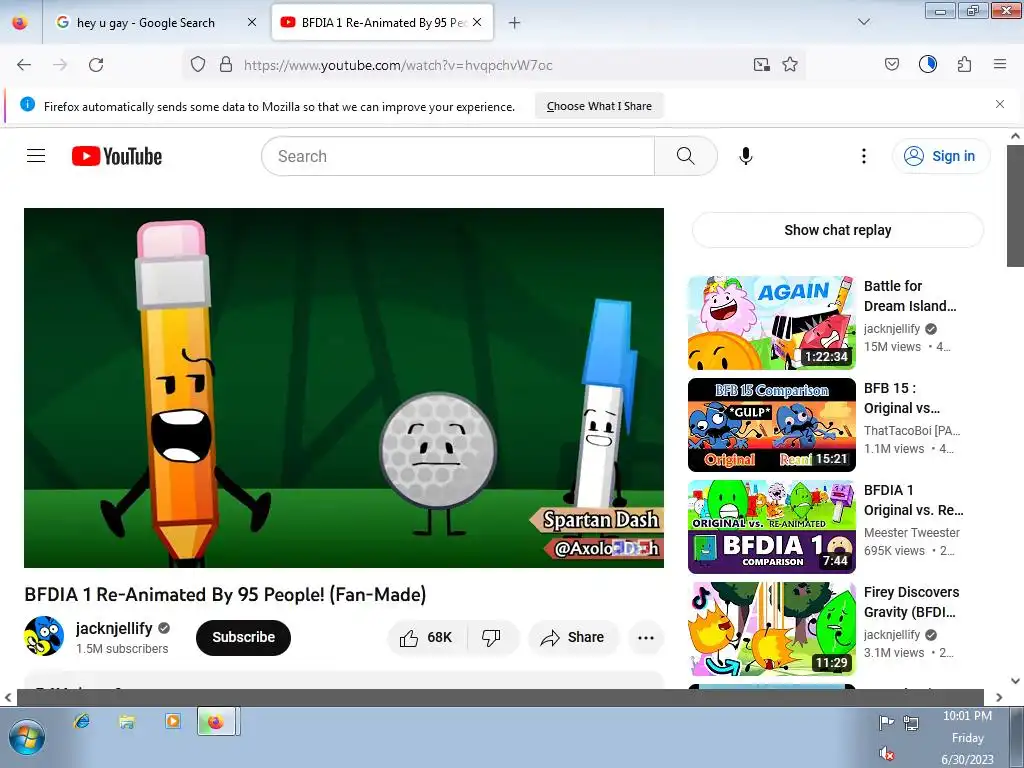1024x768 pixels.
Task: Click the search magnifier button
Action: click(686, 156)
